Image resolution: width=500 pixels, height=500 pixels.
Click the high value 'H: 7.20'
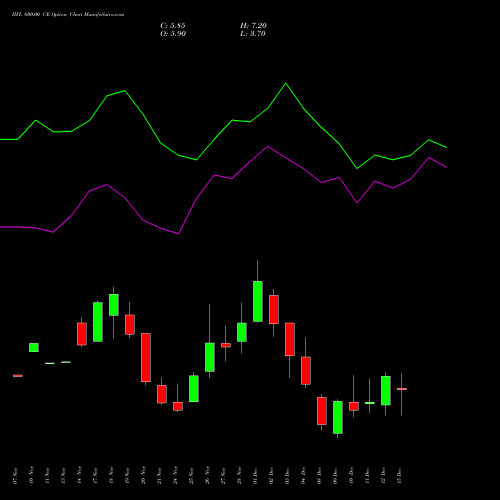coord(253,26)
